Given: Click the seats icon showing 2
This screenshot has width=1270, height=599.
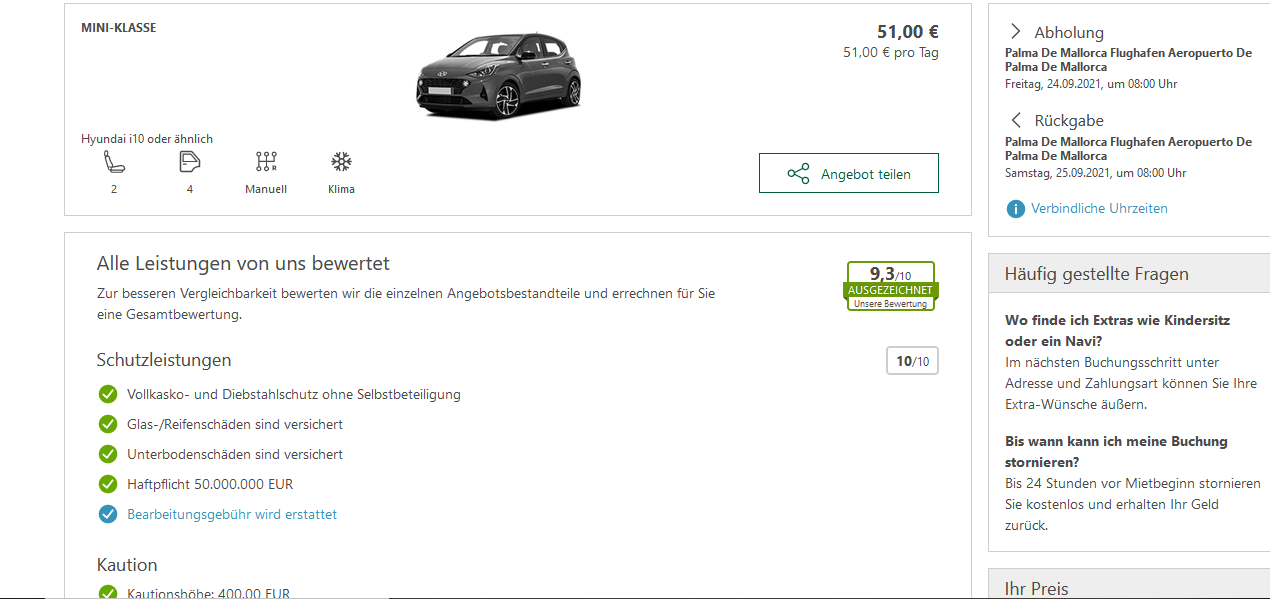Looking at the screenshot, I should (113, 162).
